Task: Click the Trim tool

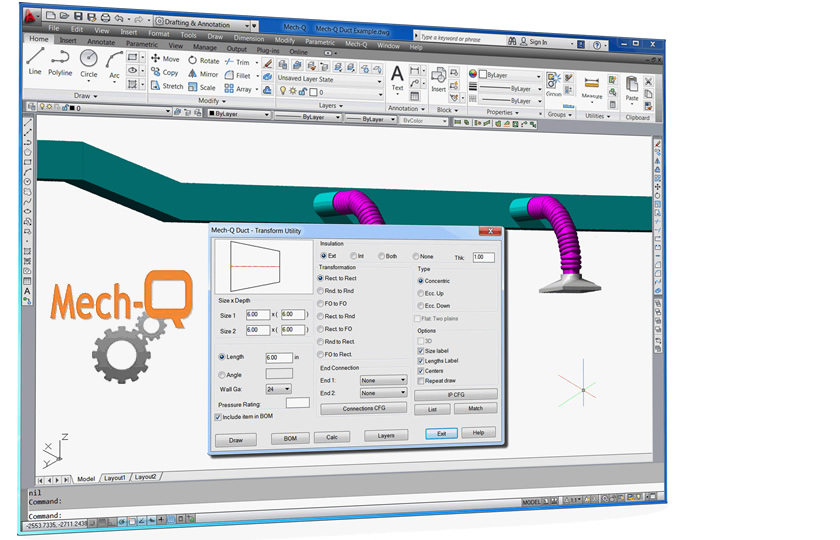Action: [237, 62]
